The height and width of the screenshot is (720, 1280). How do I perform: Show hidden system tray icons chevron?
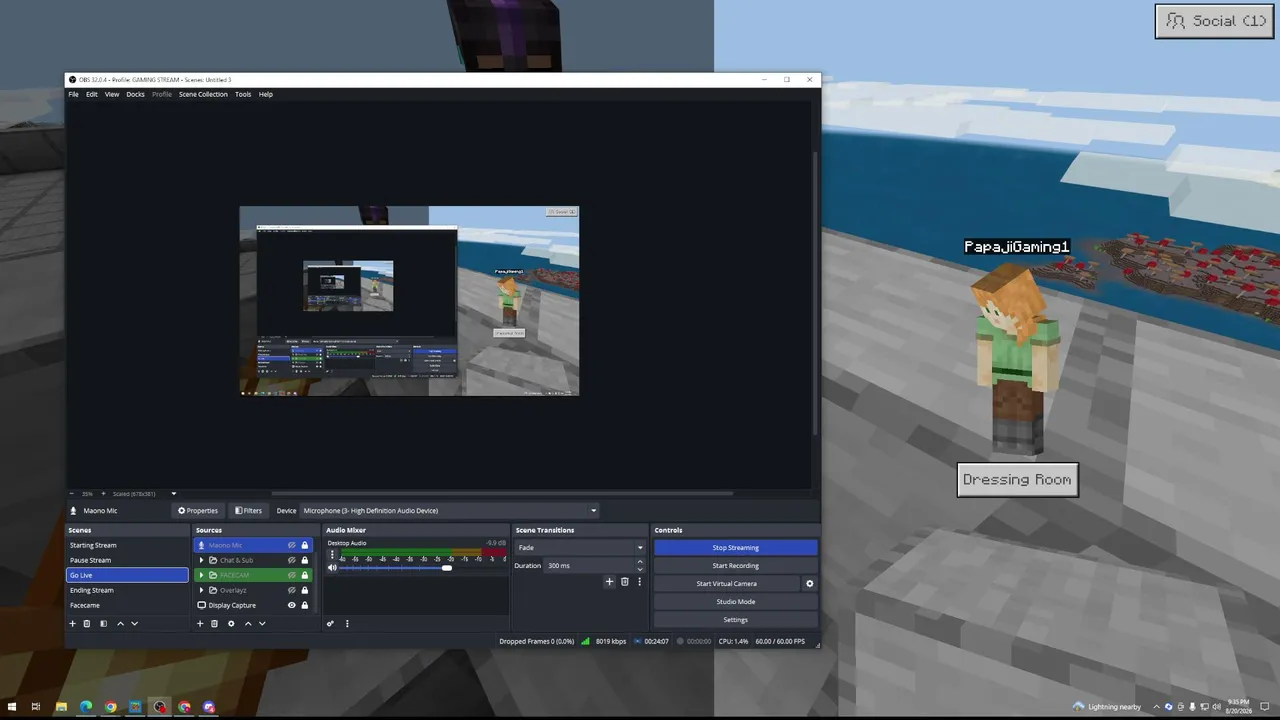coord(1157,707)
